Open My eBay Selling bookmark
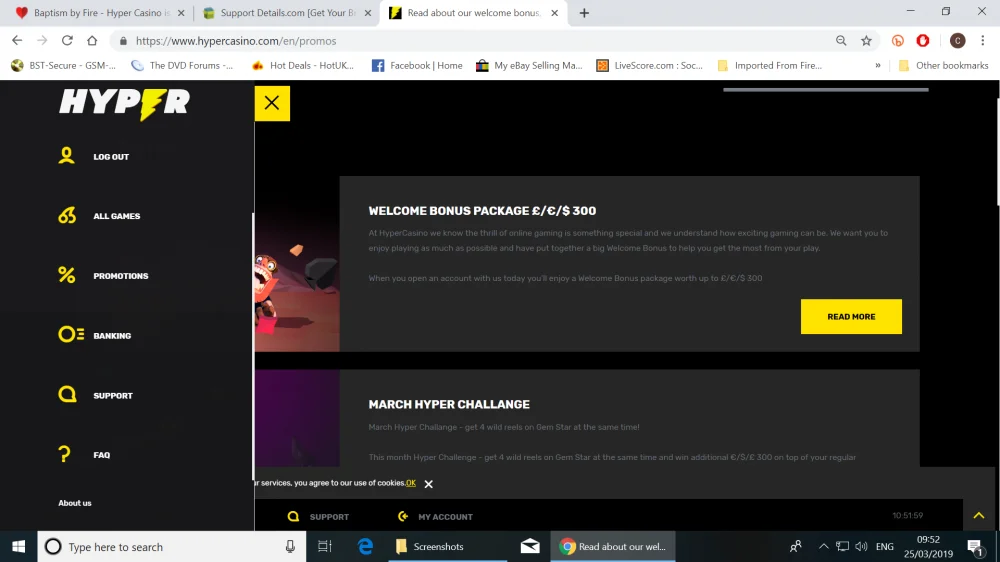The width and height of the screenshot is (1000, 562). (529, 65)
